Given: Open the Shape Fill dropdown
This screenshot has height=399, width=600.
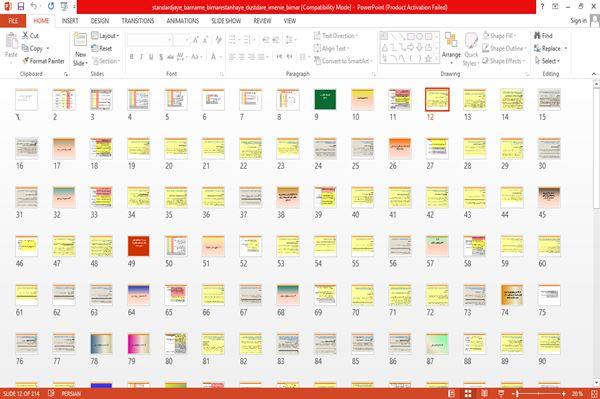Looking at the screenshot, I should tap(499, 36).
